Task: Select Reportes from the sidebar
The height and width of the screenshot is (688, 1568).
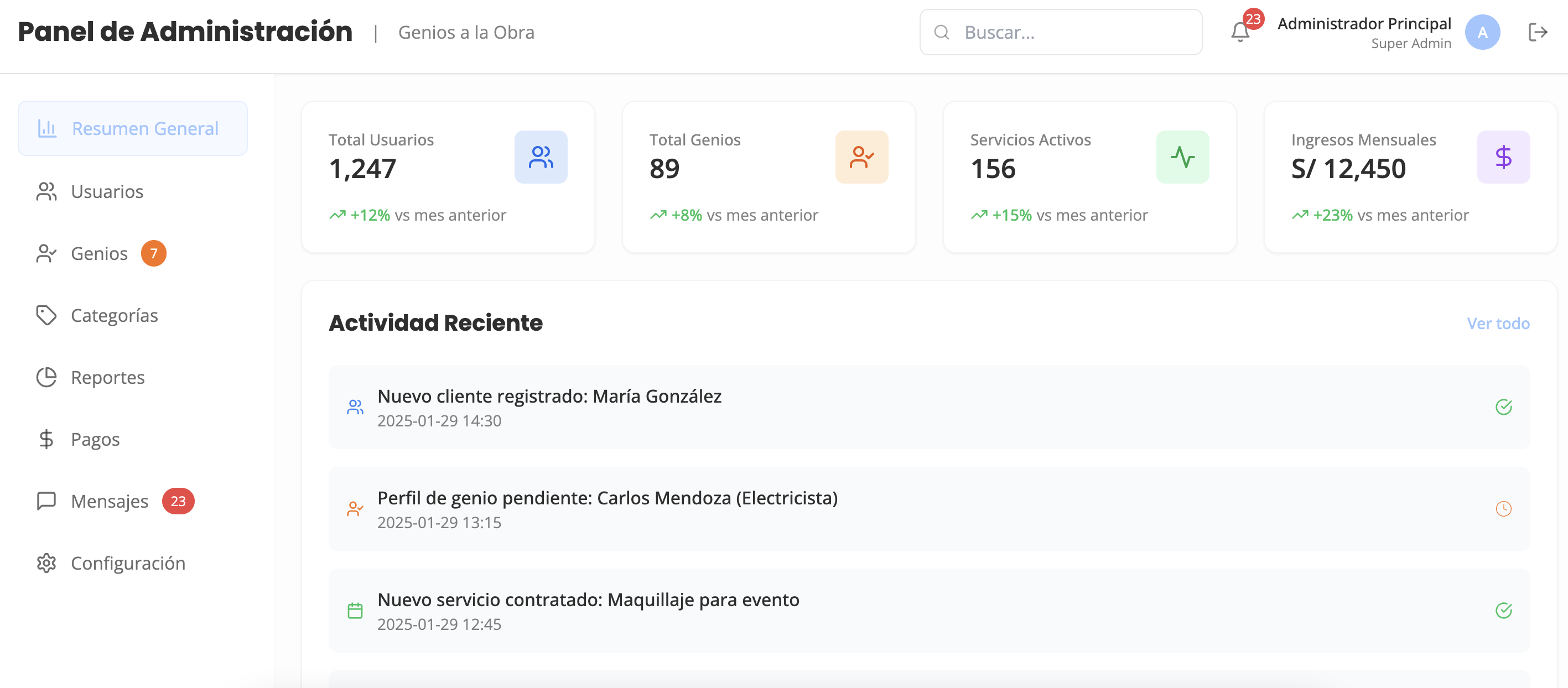Action: pos(107,377)
